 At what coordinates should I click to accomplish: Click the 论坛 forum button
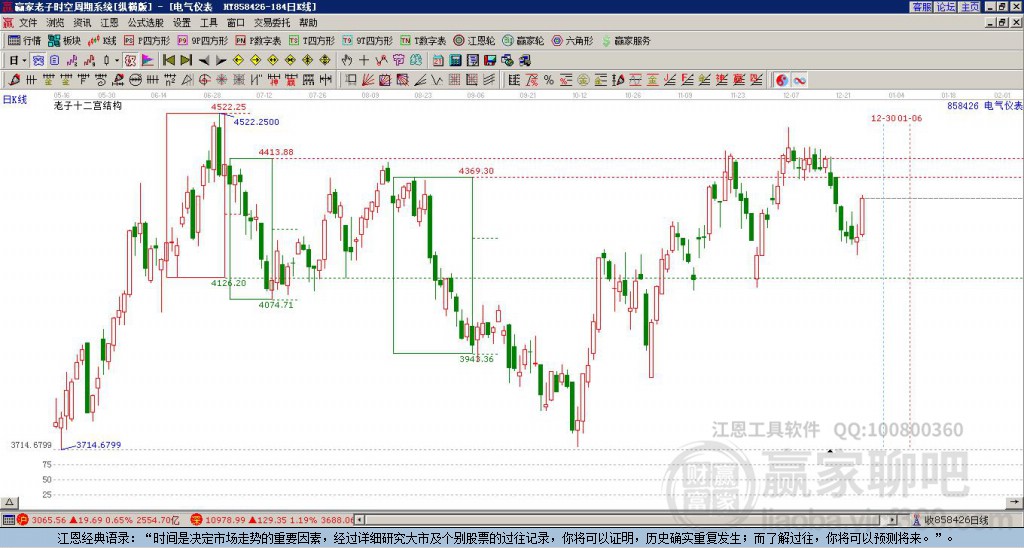pos(945,7)
